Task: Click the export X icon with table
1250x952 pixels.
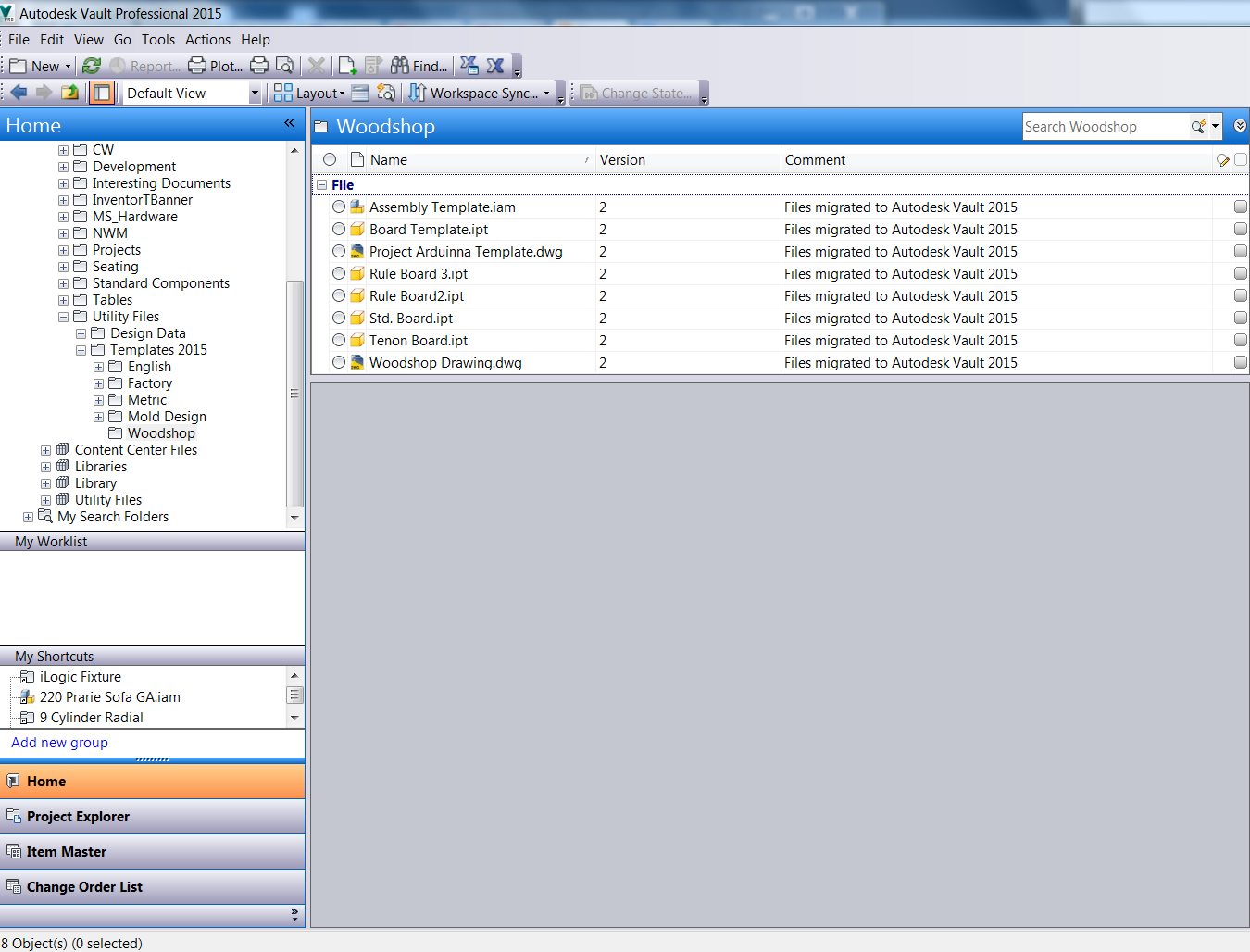Action: tap(469, 66)
